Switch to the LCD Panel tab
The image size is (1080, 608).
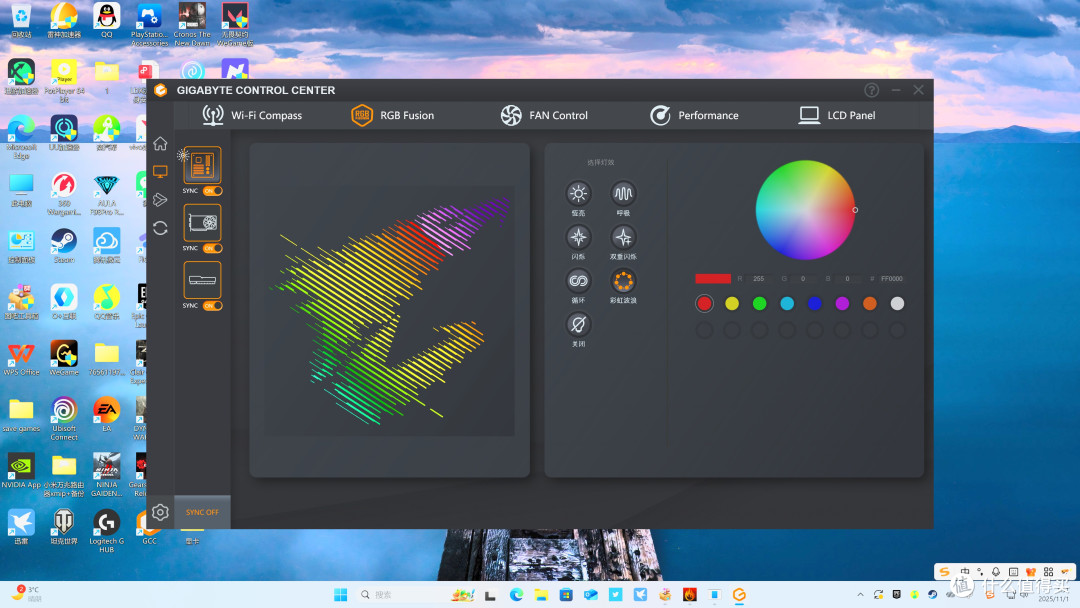(x=837, y=116)
